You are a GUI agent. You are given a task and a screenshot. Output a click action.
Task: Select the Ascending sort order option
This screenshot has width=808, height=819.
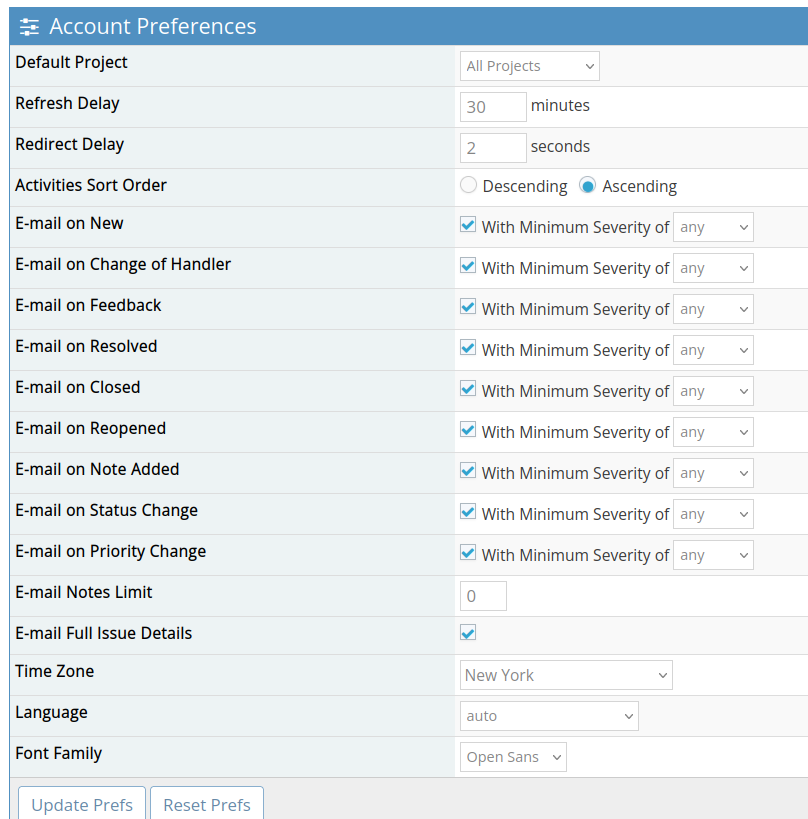[587, 185]
